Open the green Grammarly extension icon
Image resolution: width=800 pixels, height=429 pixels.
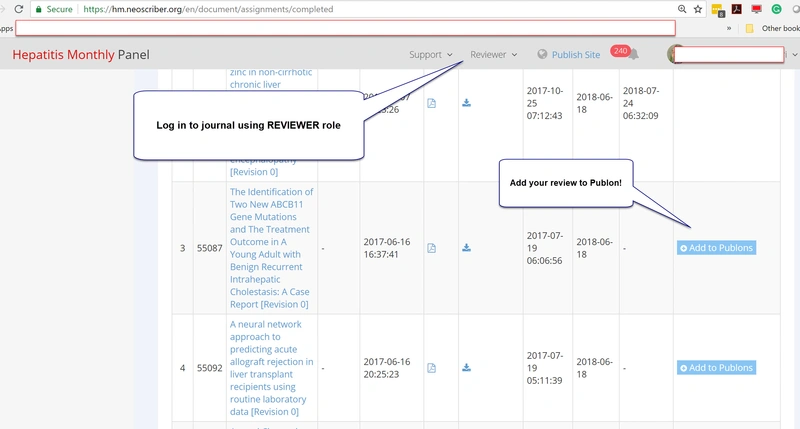pos(777,9)
